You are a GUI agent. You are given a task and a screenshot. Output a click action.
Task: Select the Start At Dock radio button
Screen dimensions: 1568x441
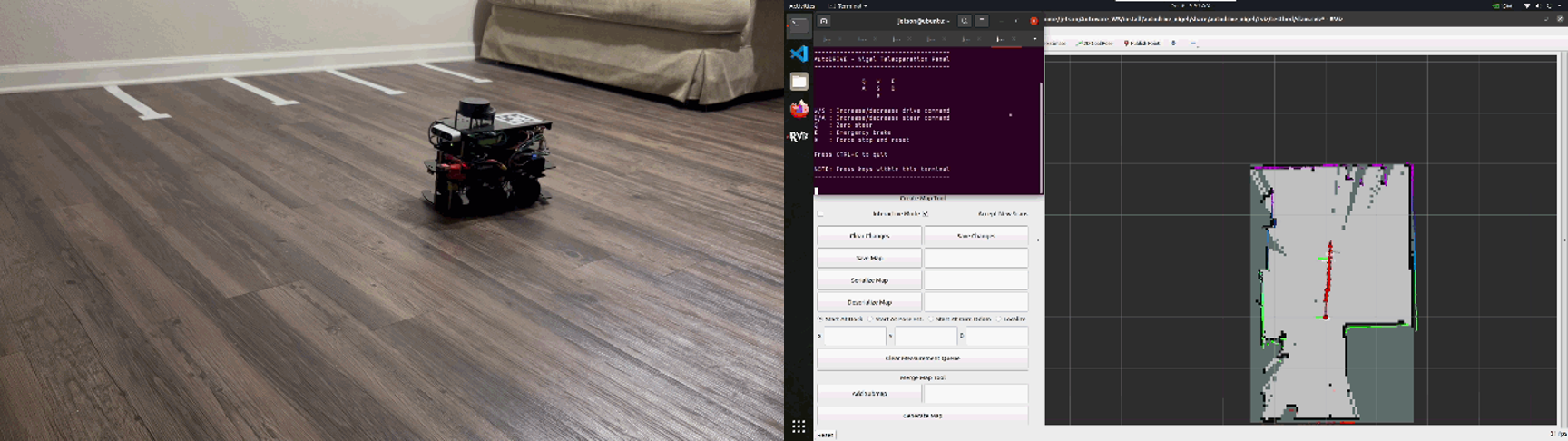821,318
